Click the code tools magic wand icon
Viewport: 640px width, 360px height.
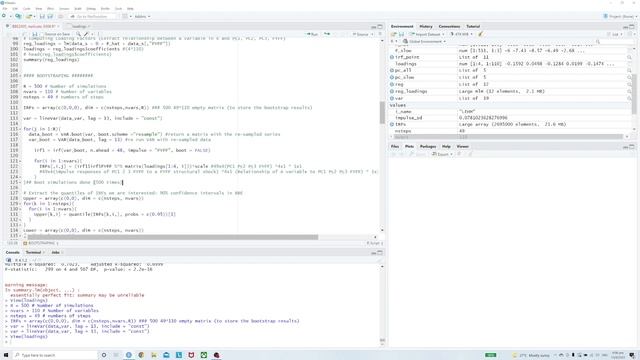tap(86, 34)
